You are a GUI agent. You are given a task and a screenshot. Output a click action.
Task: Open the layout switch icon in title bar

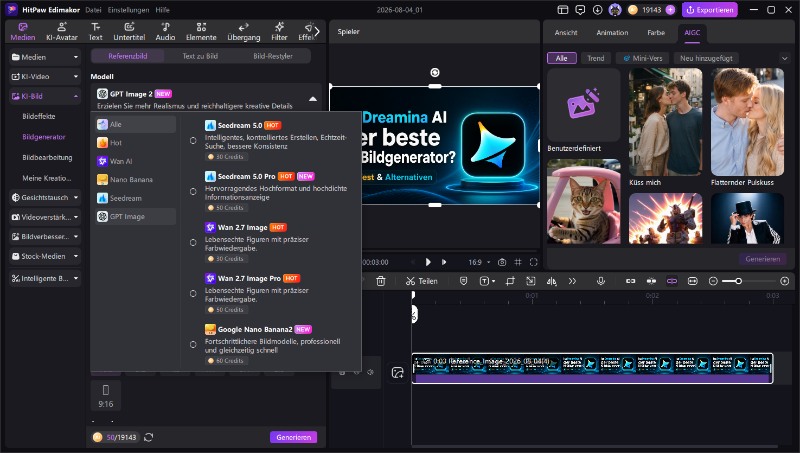pos(563,10)
